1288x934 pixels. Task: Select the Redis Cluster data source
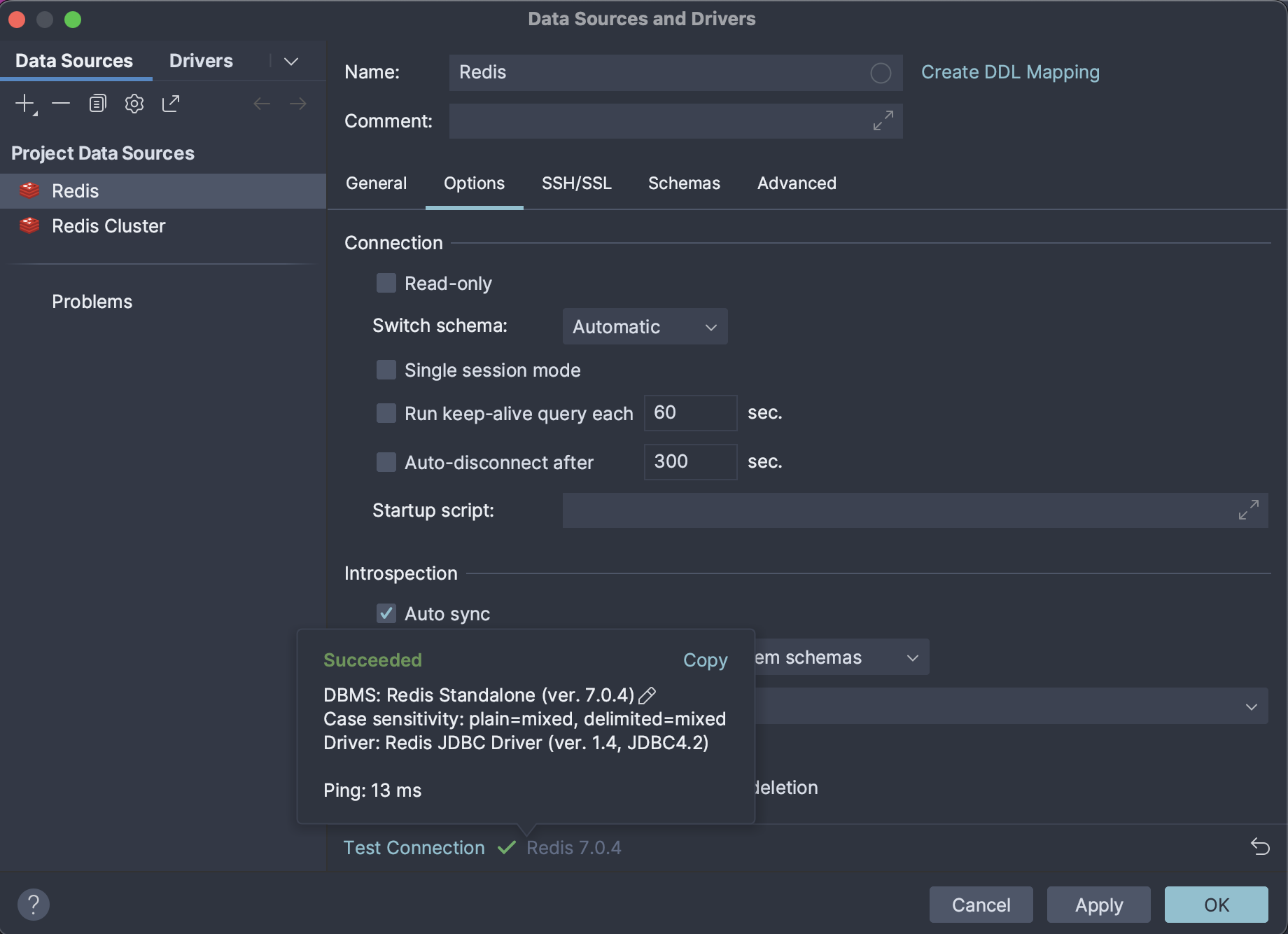click(x=108, y=225)
